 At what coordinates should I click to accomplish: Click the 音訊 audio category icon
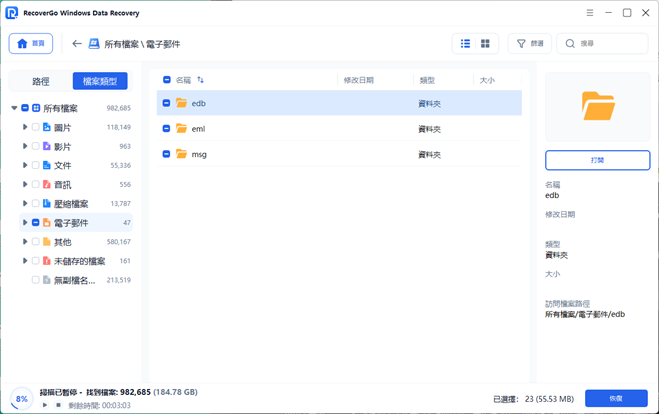pos(47,184)
